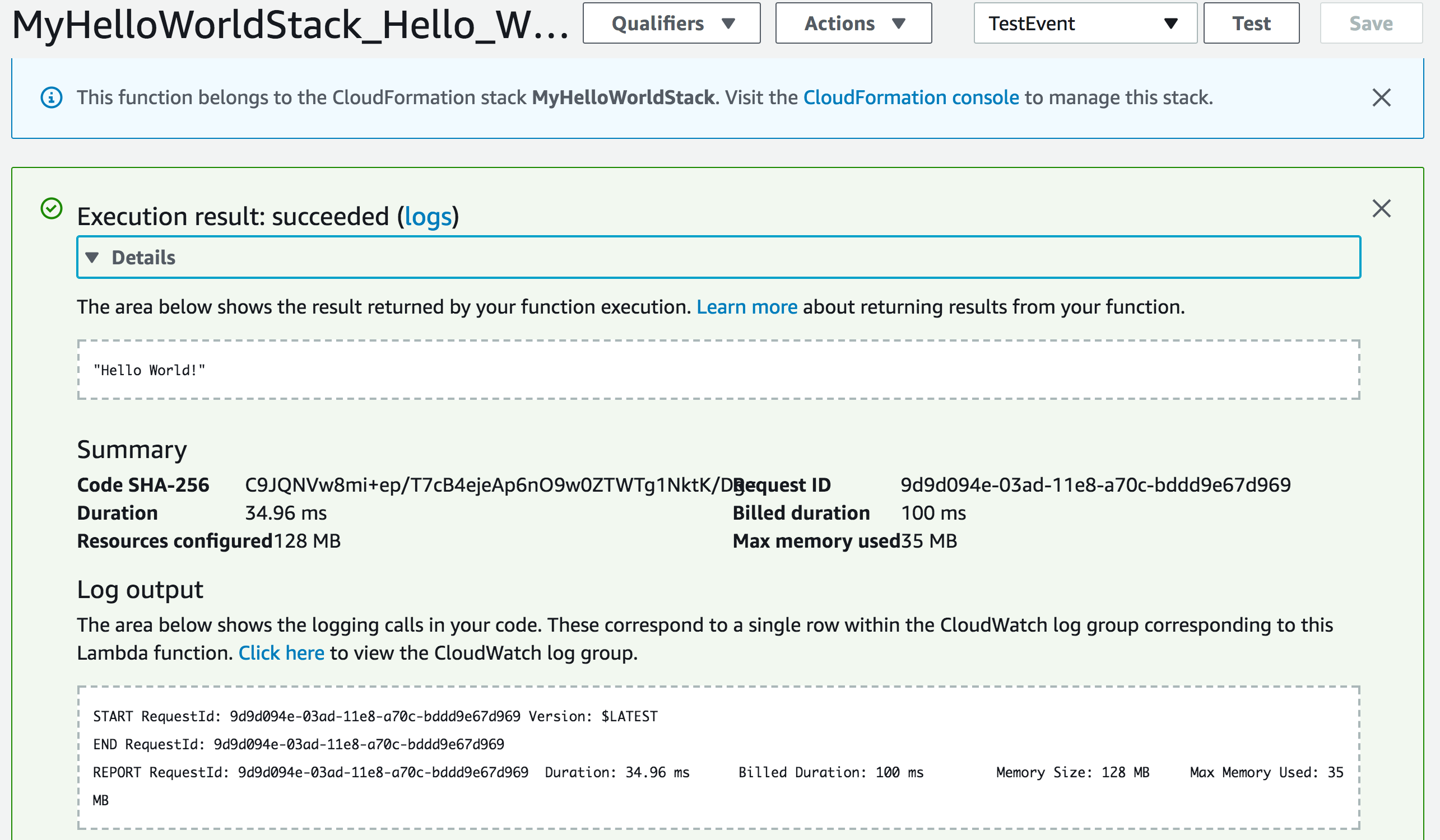Open the Actions dropdown menu
This screenshot has height=840, width=1440.
pos(853,24)
